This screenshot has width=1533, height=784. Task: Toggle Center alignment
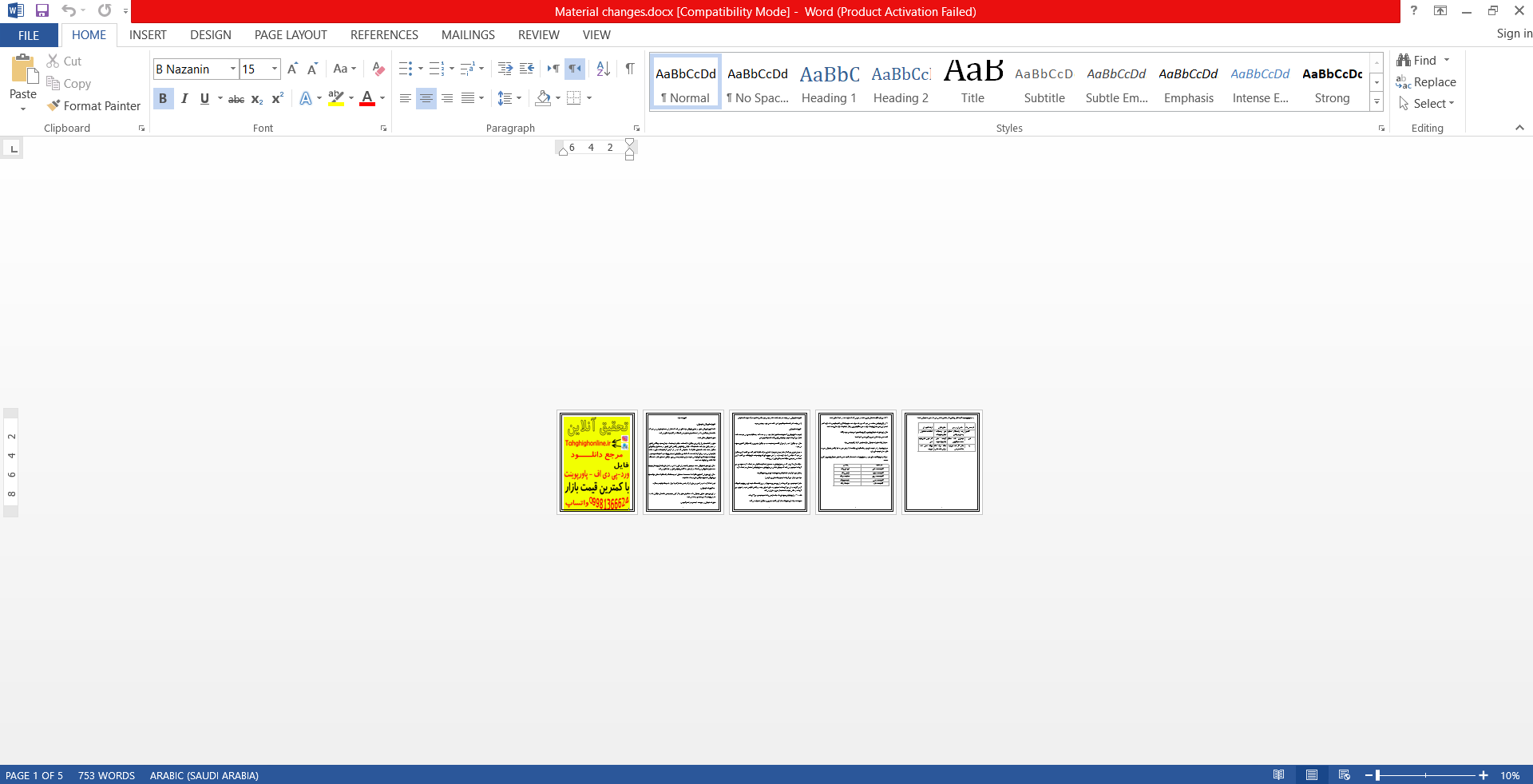click(x=426, y=98)
